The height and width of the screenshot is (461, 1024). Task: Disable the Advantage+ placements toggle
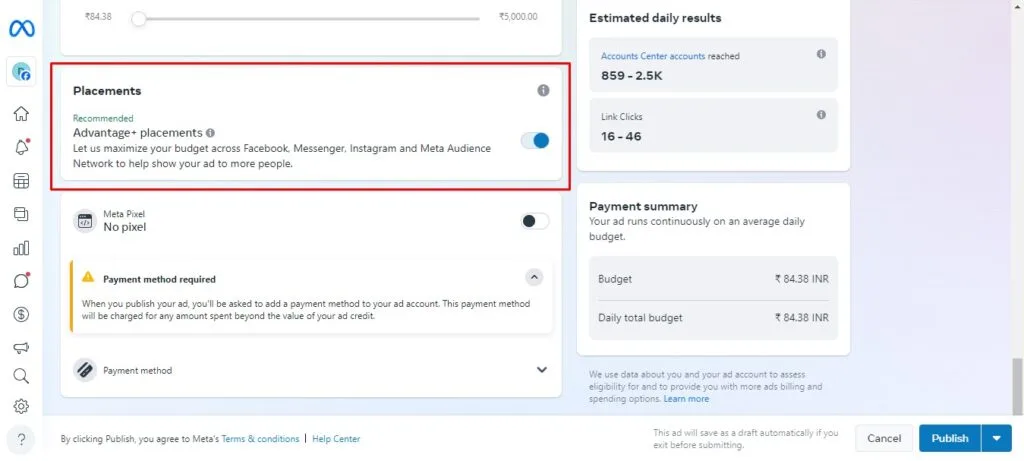click(x=535, y=140)
